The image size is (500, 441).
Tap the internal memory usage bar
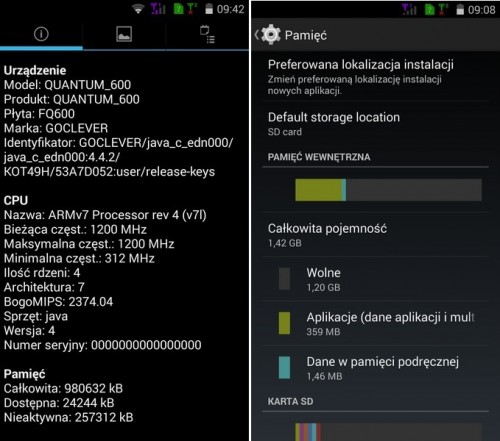click(x=388, y=190)
